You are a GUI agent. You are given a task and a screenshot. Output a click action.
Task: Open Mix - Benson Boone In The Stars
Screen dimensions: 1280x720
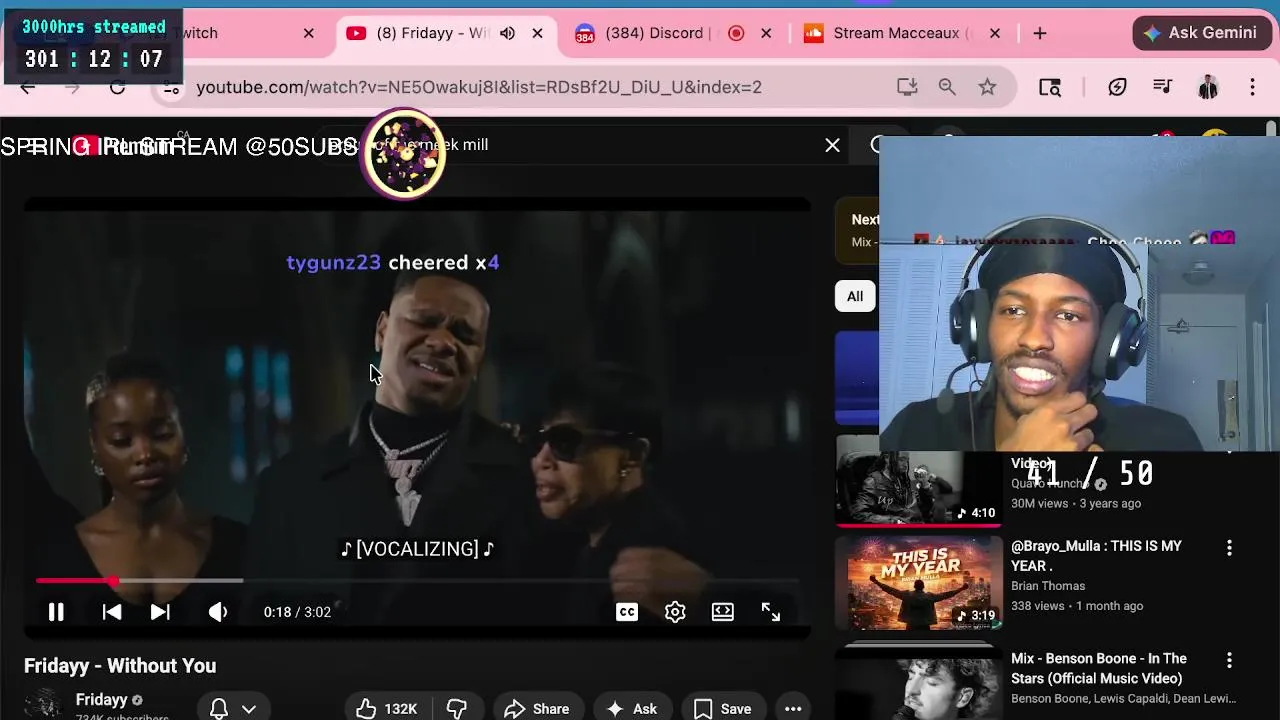[1099, 668]
